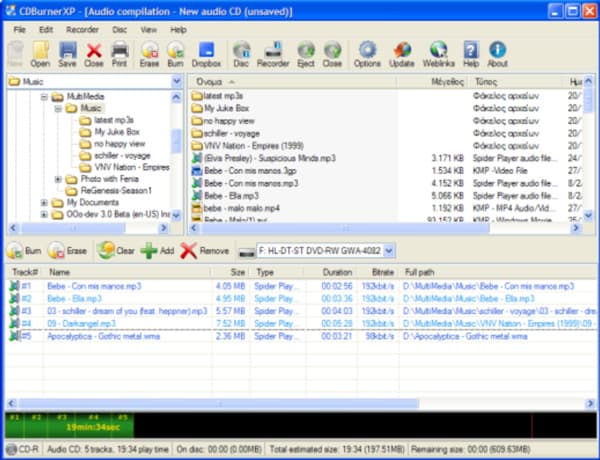Click the Burn disc icon in top toolbar
Screen dimensions: 600x460
[176, 54]
